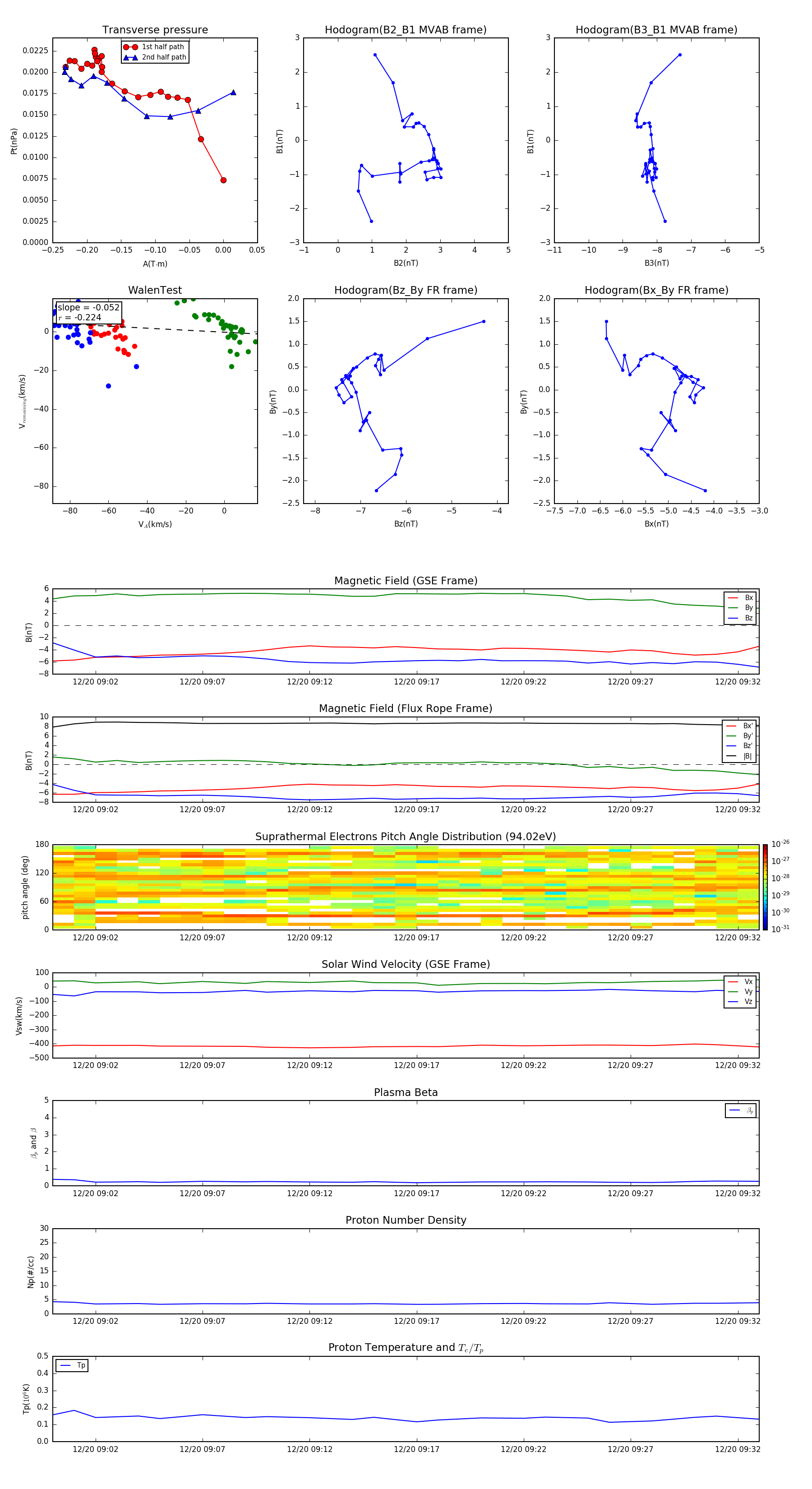Click the 'Hodogram(B2_B1 MVAB frame)' title
The image size is (812, 1489).
point(406,29)
